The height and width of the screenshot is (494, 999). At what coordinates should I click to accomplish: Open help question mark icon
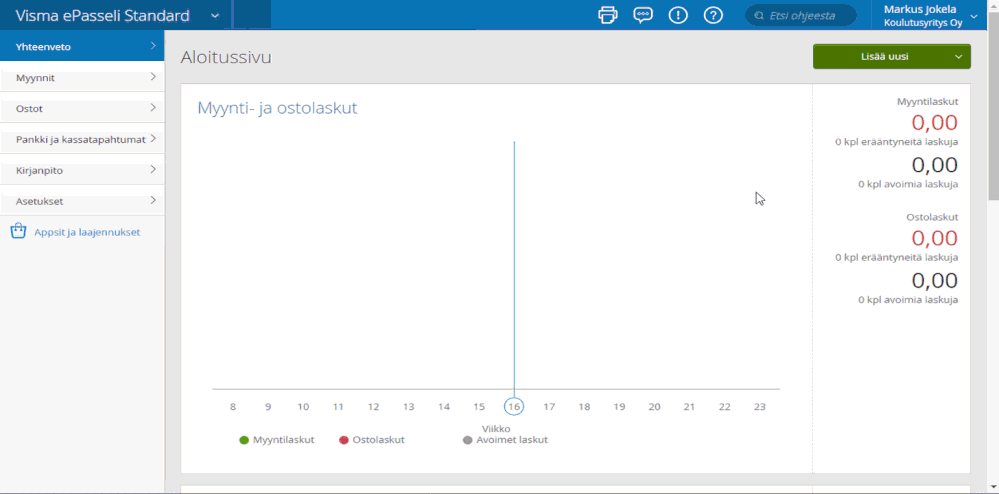(x=713, y=15)
